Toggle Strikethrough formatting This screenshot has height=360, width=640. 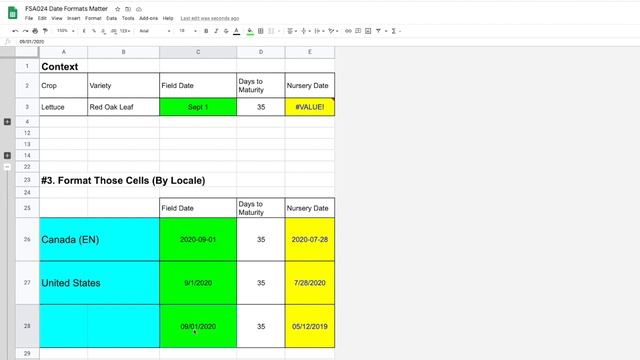point(226,31)
